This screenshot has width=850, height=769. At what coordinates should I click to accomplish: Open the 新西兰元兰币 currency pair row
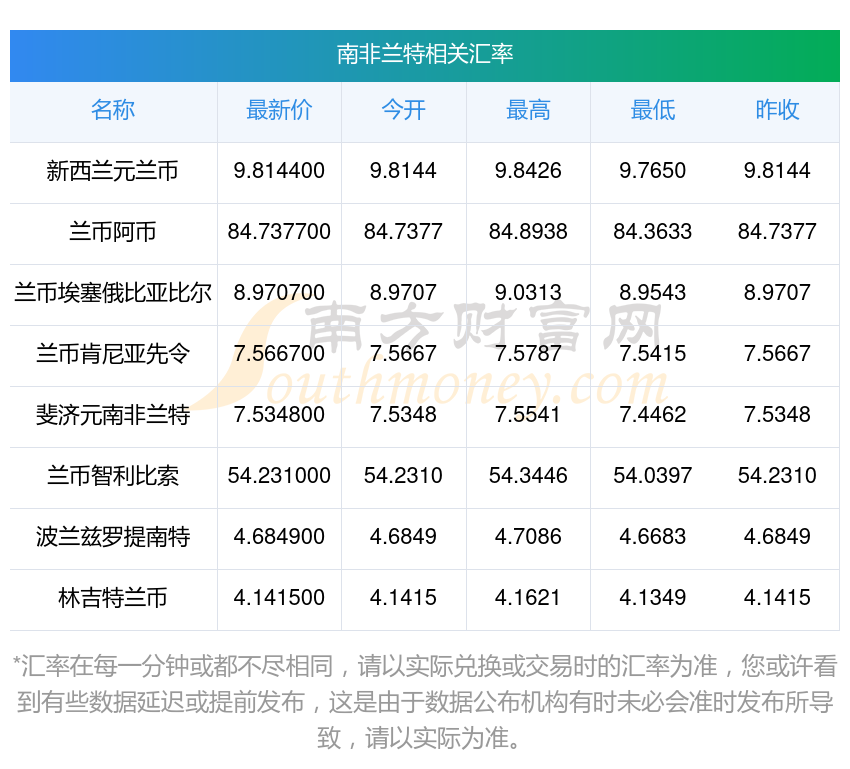pyautogui.click(x=113, y=171)
